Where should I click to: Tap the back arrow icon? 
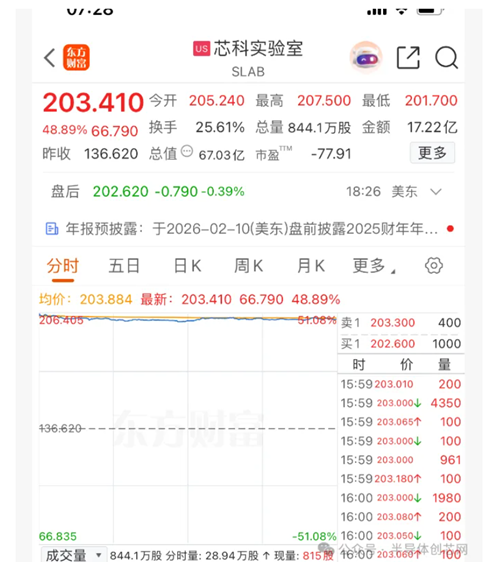click(50, 58)
